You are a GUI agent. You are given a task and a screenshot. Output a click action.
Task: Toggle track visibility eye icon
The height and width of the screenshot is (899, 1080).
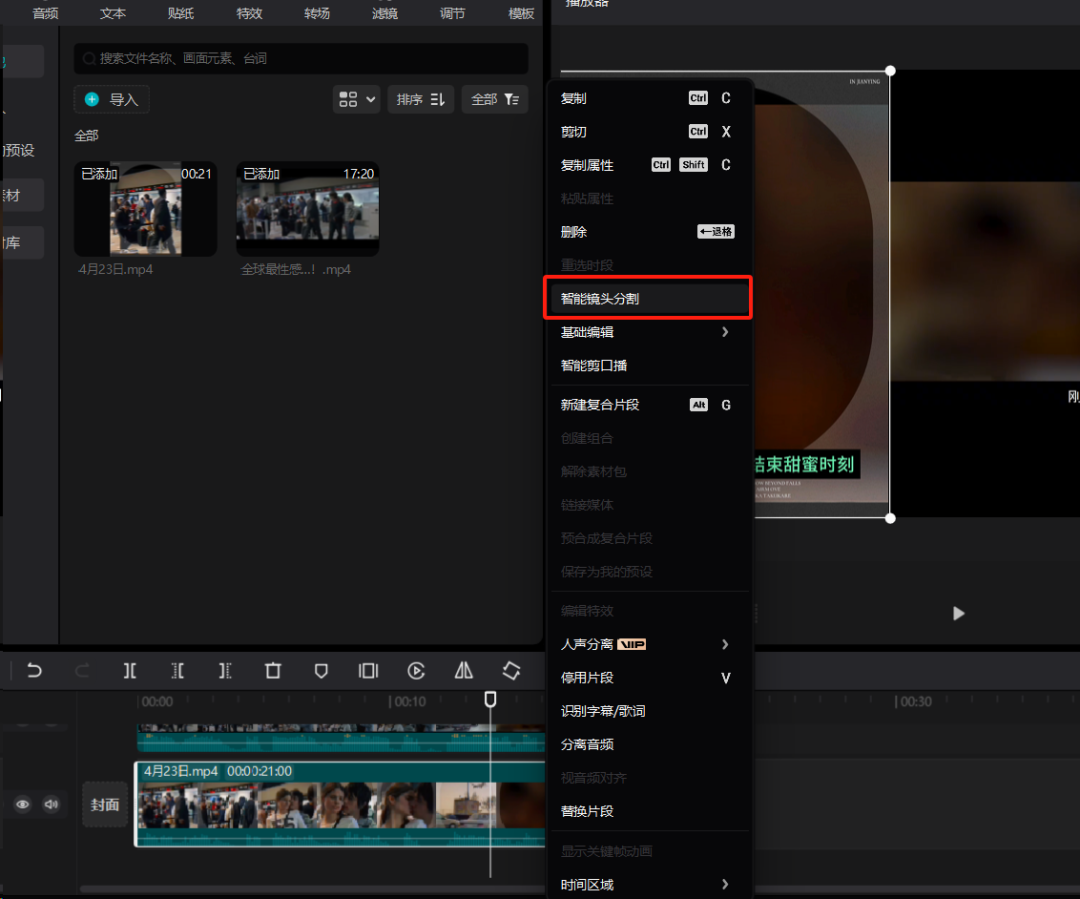coord(23,804)
